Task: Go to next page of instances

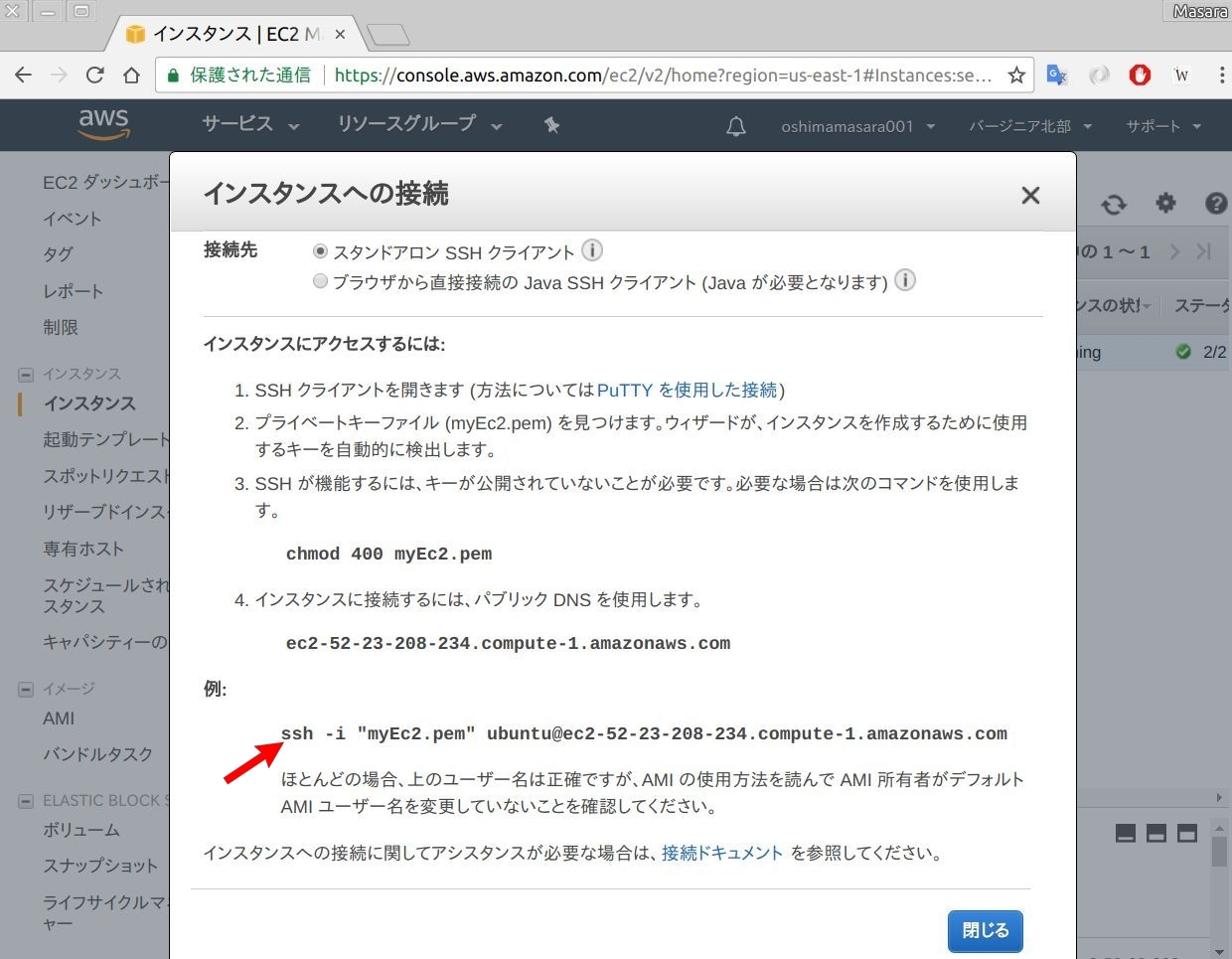Action: pyautogui.click(x=1175, y=251)
